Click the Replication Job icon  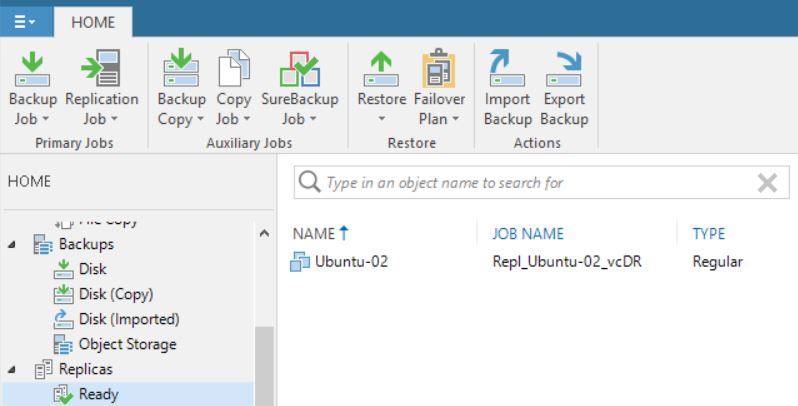[x=101, y=68]
